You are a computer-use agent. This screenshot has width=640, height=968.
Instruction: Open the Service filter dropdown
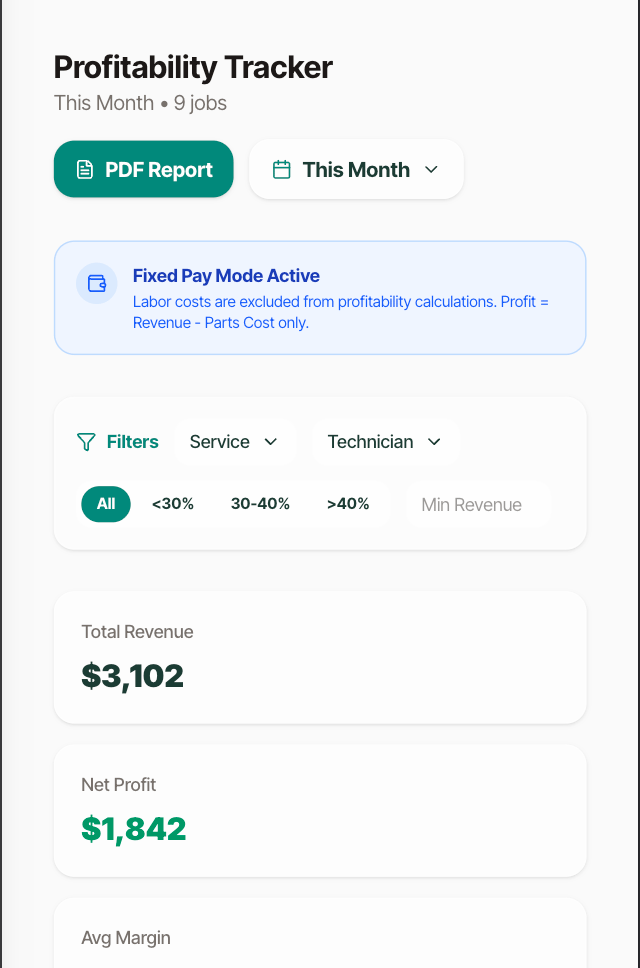pyautogui.click(x=235, y=442)
